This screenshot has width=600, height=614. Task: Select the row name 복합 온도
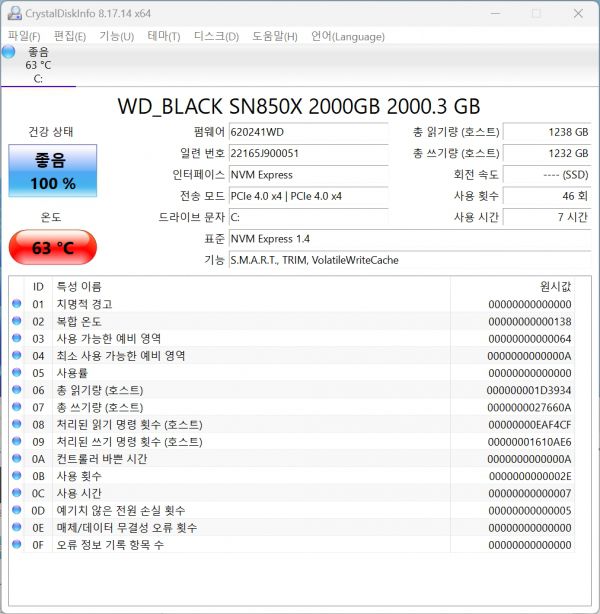(x=79, y=321)
